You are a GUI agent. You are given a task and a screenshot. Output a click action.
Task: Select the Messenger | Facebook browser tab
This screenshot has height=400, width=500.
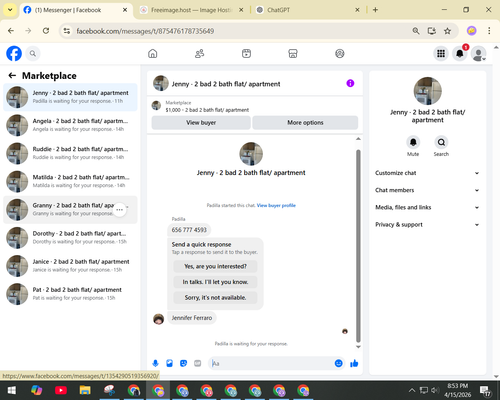[76, 10]
